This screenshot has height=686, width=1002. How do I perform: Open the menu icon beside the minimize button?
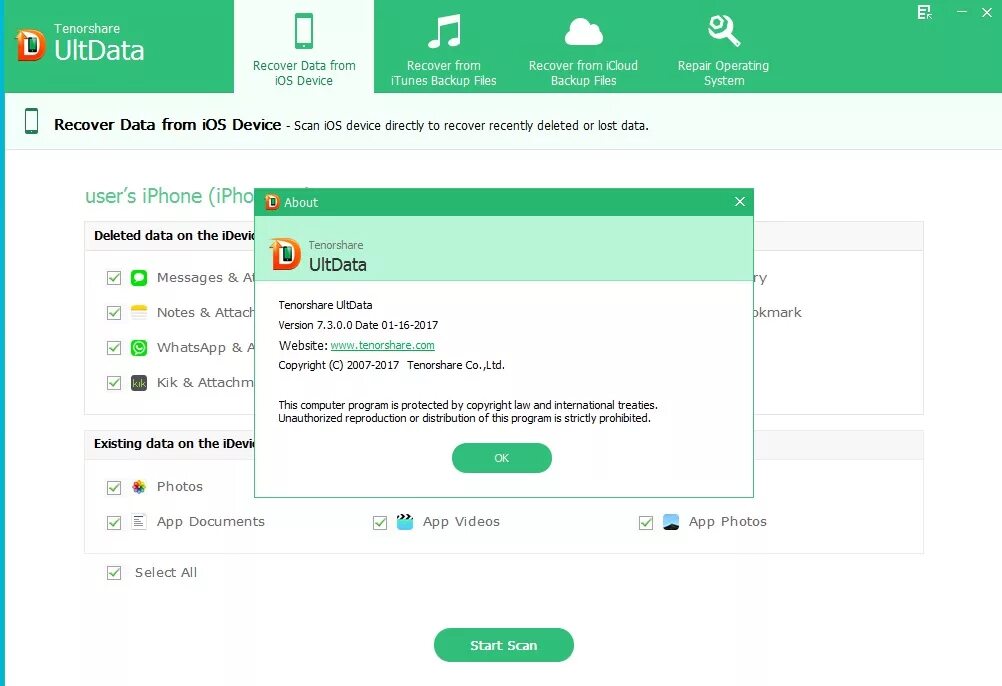tap(925, 12)
